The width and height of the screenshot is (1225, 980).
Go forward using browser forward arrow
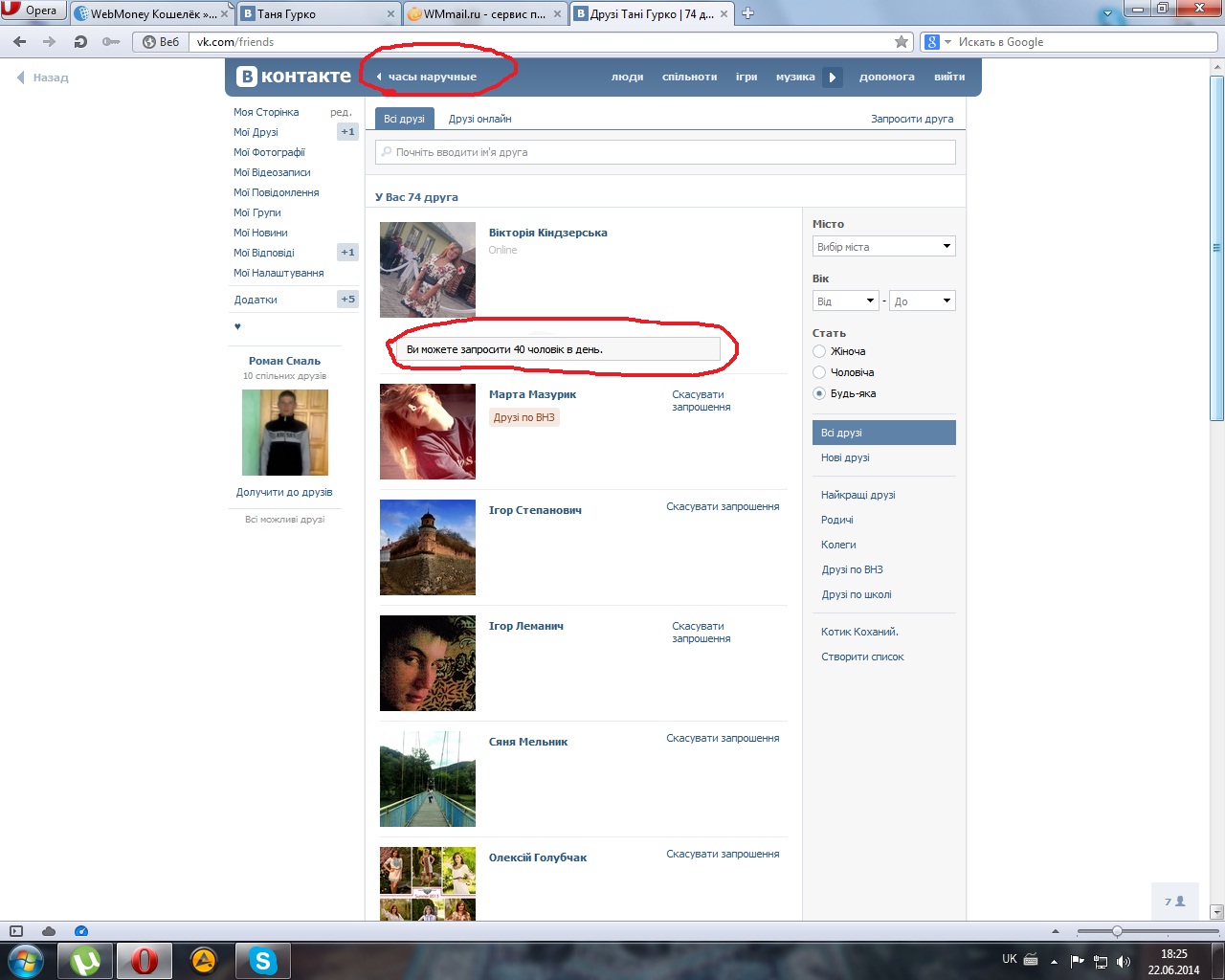(x=50, y=42)
